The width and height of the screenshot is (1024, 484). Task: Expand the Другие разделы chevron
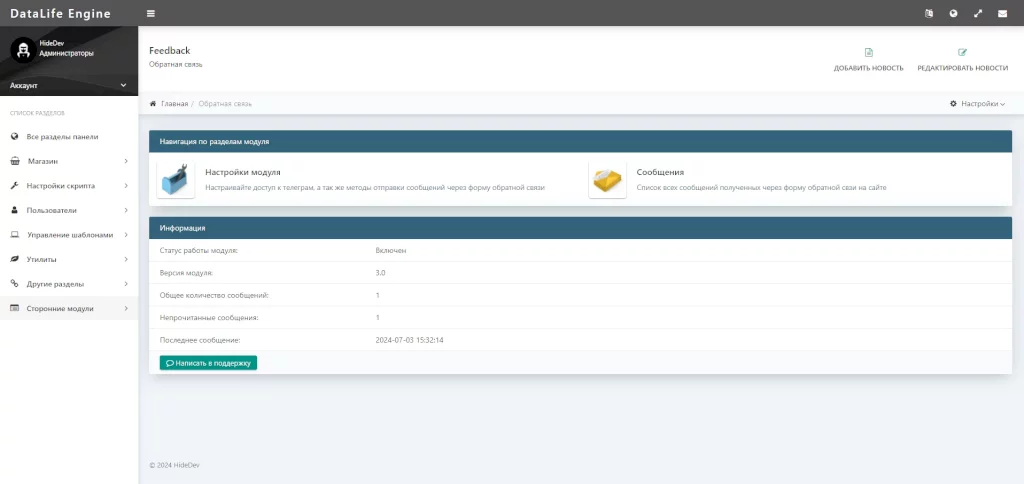[126, 284]
